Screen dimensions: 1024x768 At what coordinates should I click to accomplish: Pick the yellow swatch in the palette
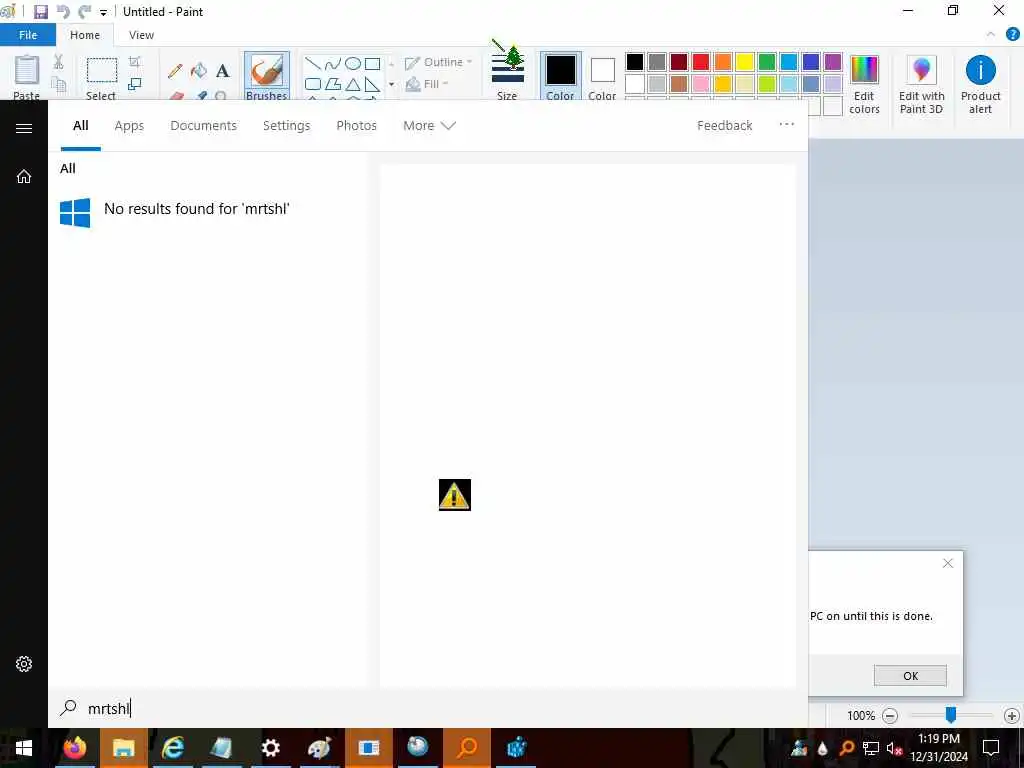pyautogui.click(x=744, y=62)
